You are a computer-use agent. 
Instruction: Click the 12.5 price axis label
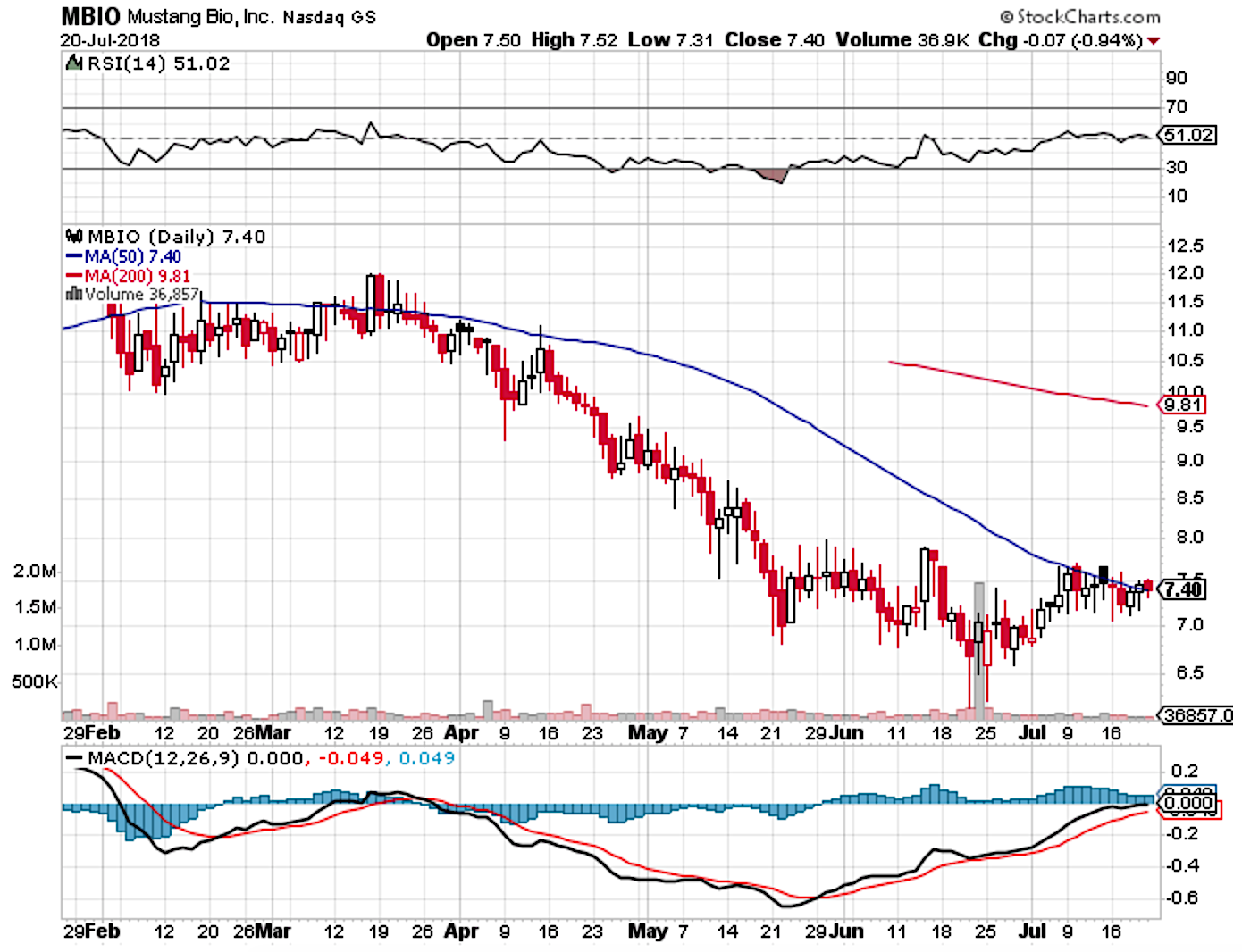pos(1185,246)
